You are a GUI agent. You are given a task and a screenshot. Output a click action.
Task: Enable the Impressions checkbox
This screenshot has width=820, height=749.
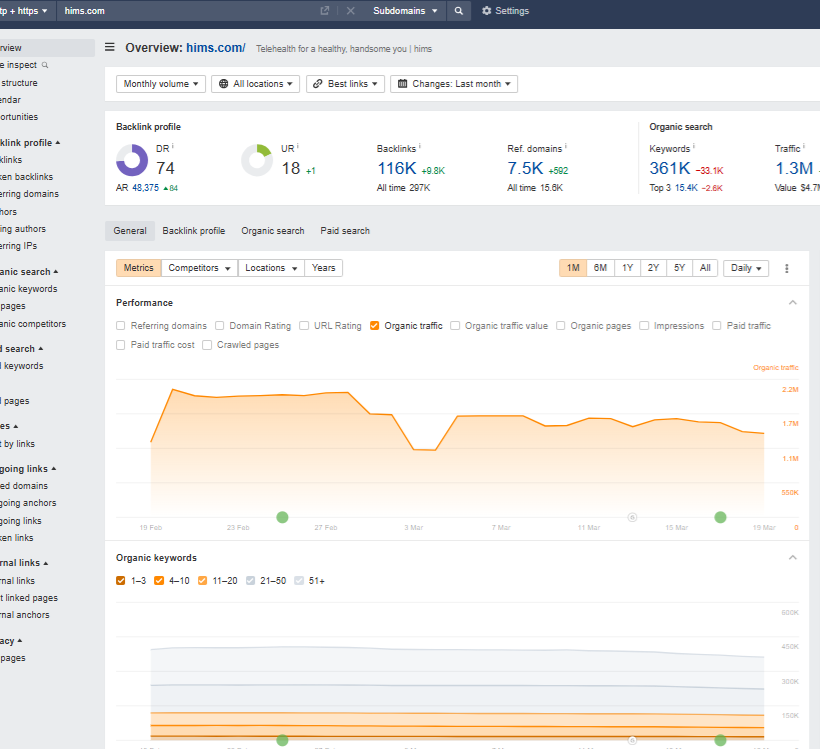[644, 326]
